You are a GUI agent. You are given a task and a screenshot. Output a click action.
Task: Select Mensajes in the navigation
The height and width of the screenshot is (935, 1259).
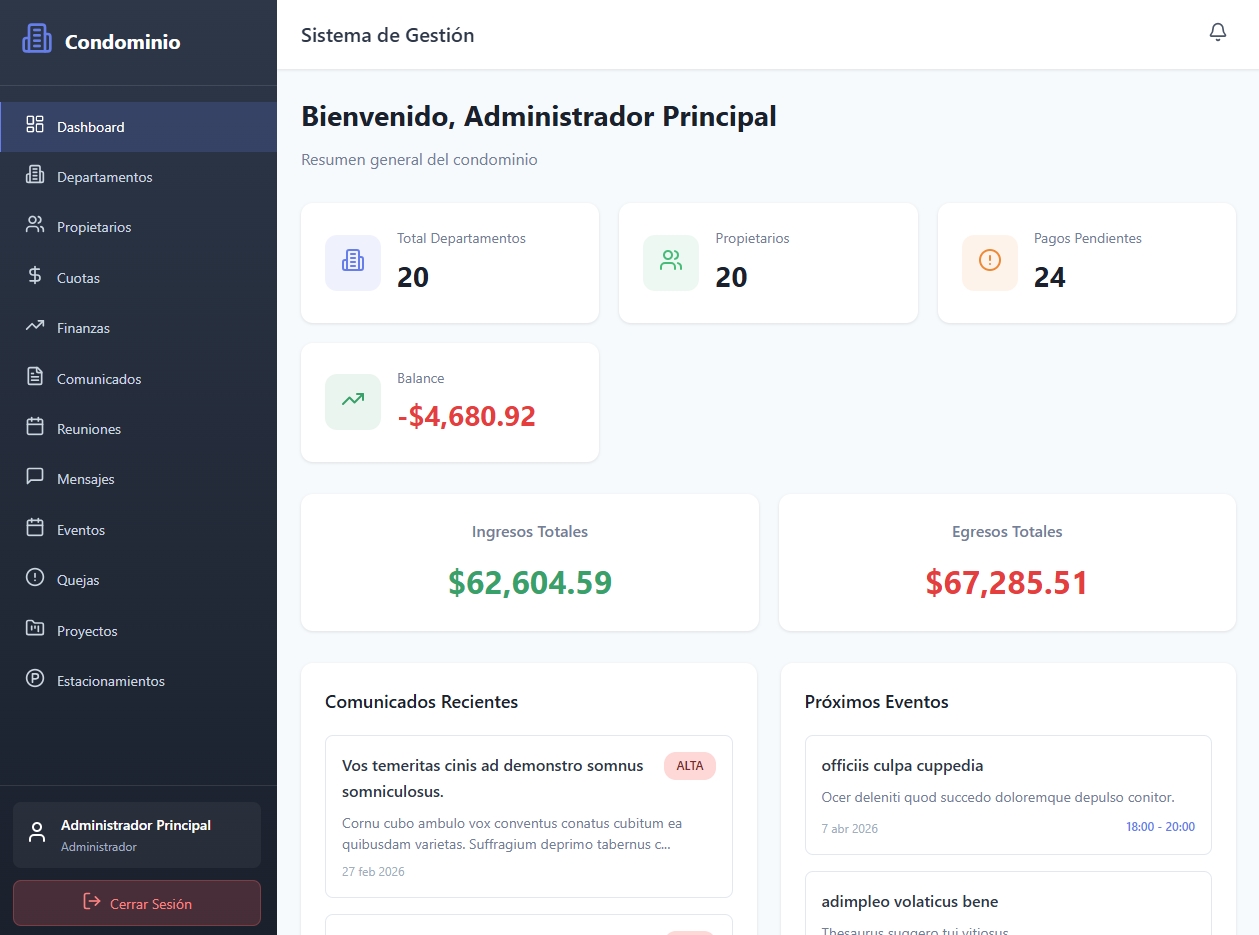[86, 479]
